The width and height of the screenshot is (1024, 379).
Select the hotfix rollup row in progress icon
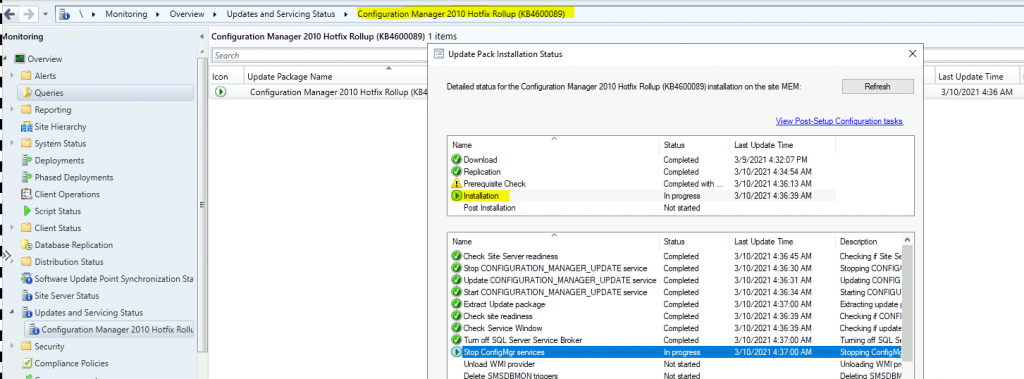coord(221,92)
